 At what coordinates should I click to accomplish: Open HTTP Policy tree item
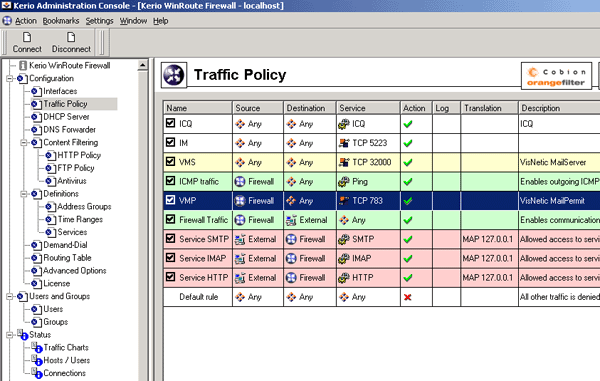coord(79,155)
